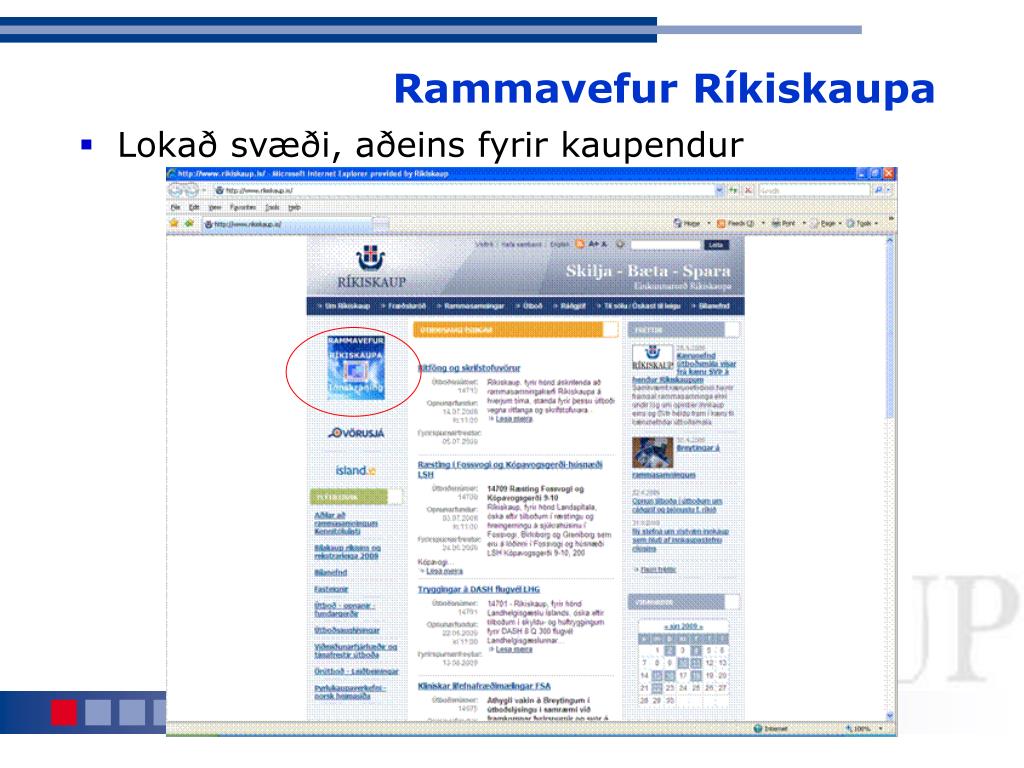Click the photo thumbnail beside Breytingar news

(652, 453)
